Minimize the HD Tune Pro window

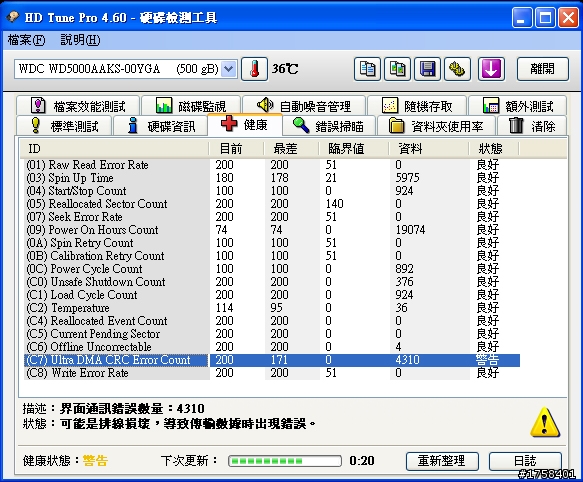[x=522, y=17]
